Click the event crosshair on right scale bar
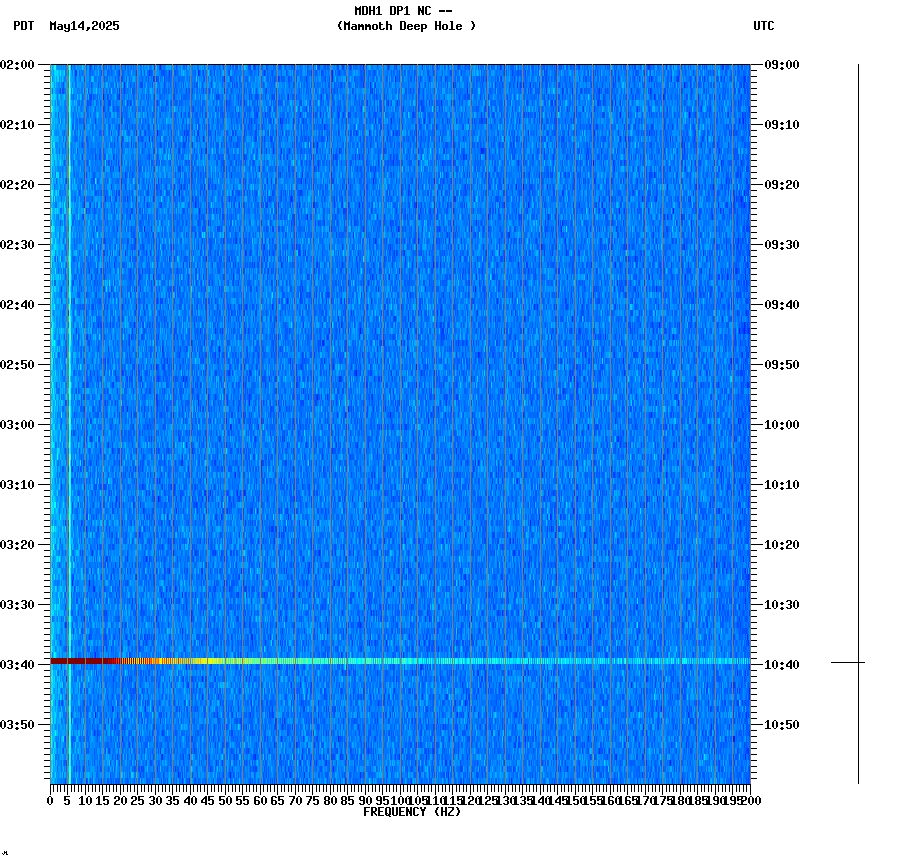 point(857,662)
